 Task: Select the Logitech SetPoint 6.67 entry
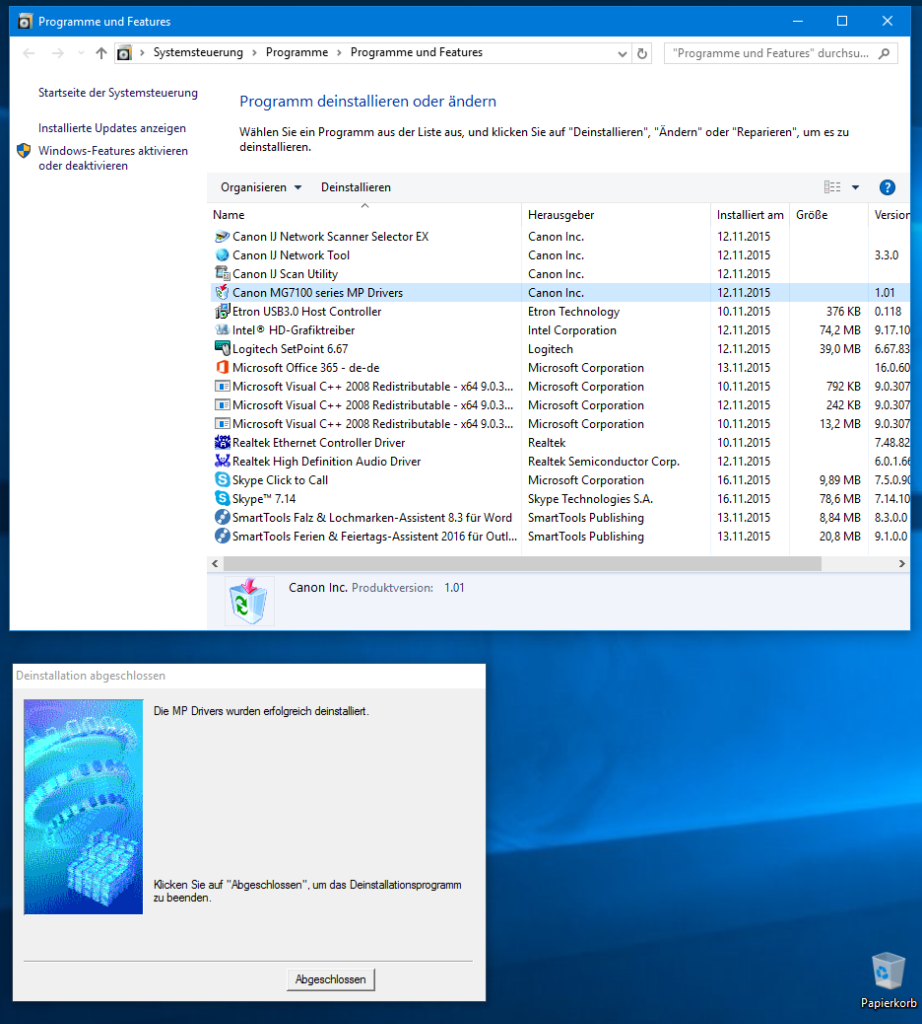pyautogui.click(x=290, y=349)
